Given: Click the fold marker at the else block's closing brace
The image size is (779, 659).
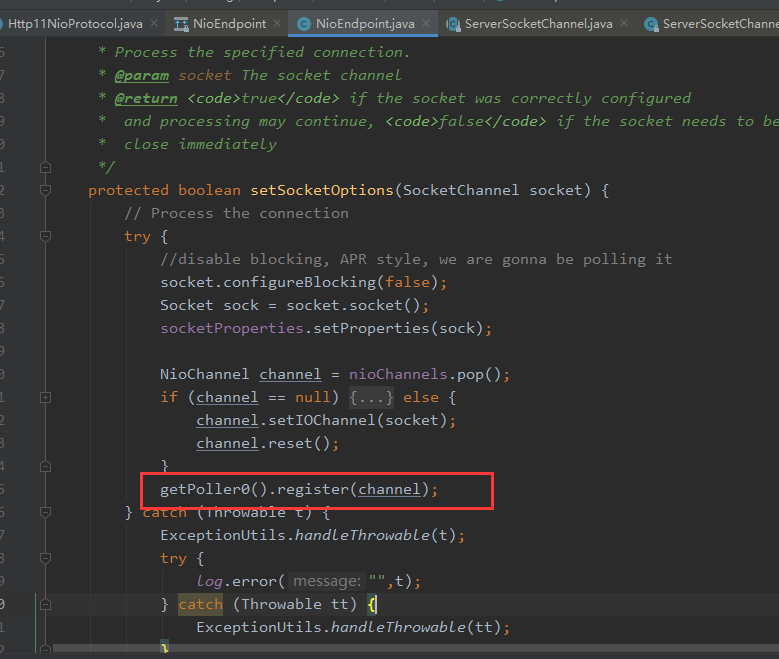Looking at the screenshot, I should click(x=45, y=467).
